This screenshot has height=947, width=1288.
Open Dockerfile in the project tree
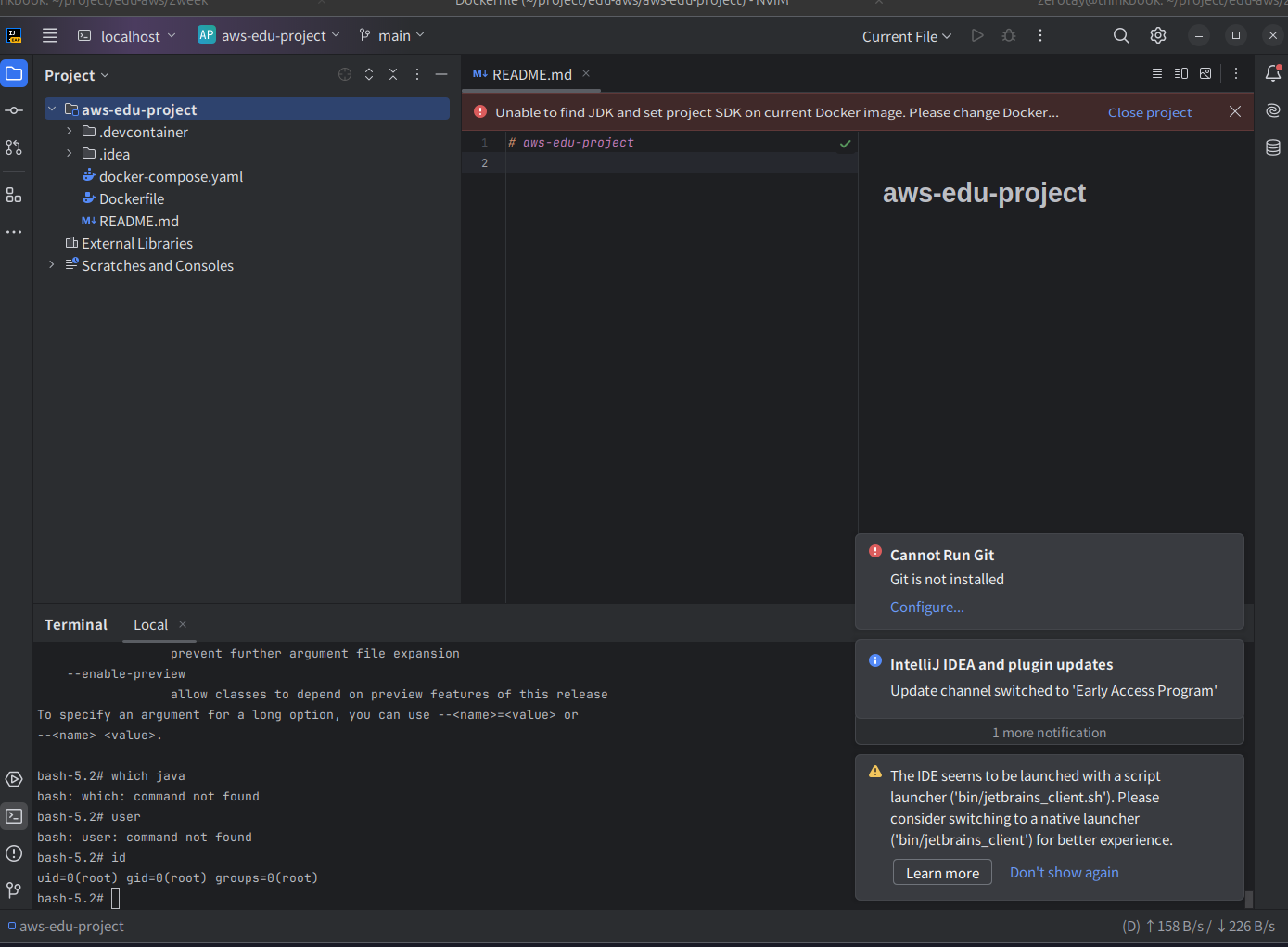[x=132, y=199]
